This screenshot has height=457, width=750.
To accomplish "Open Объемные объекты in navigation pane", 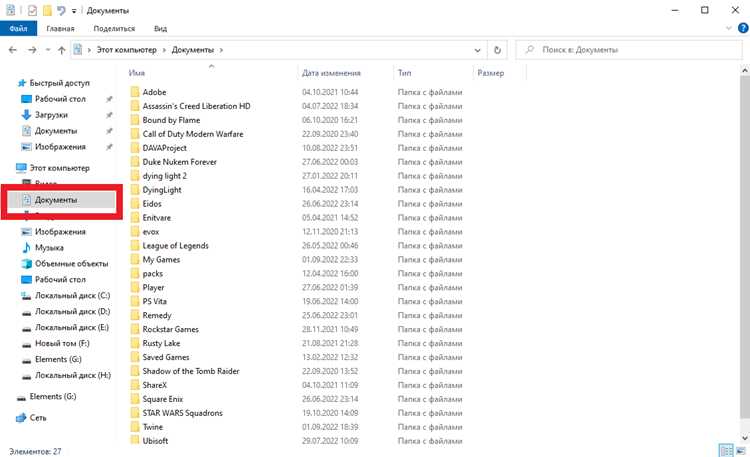I will tap(71, 264).
